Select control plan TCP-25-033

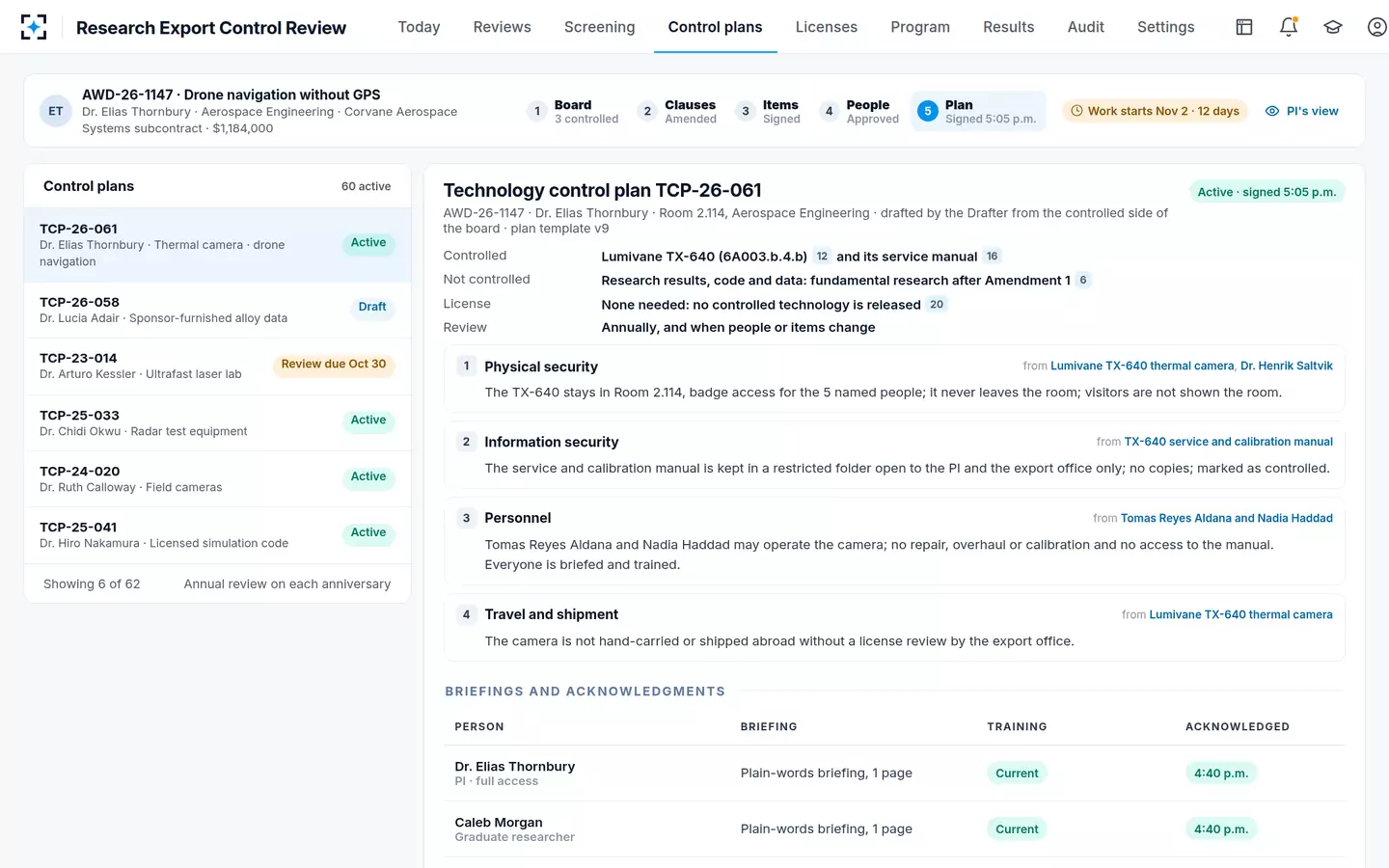[x=217, y=422]
